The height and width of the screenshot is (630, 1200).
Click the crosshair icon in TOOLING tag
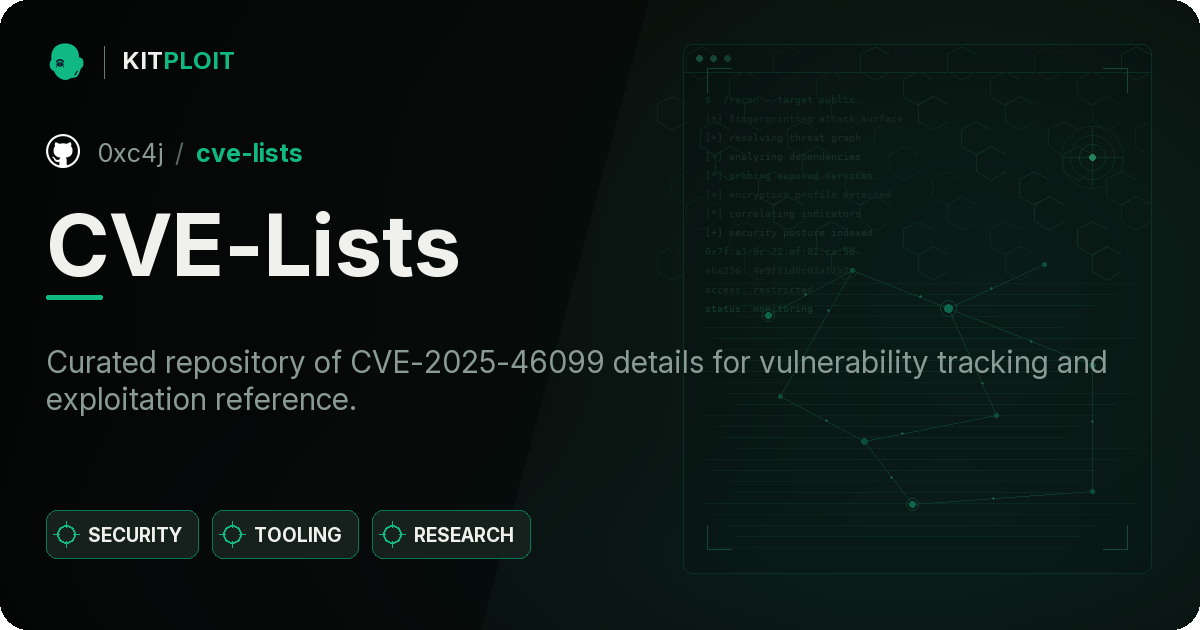click(x=233, y=535)
